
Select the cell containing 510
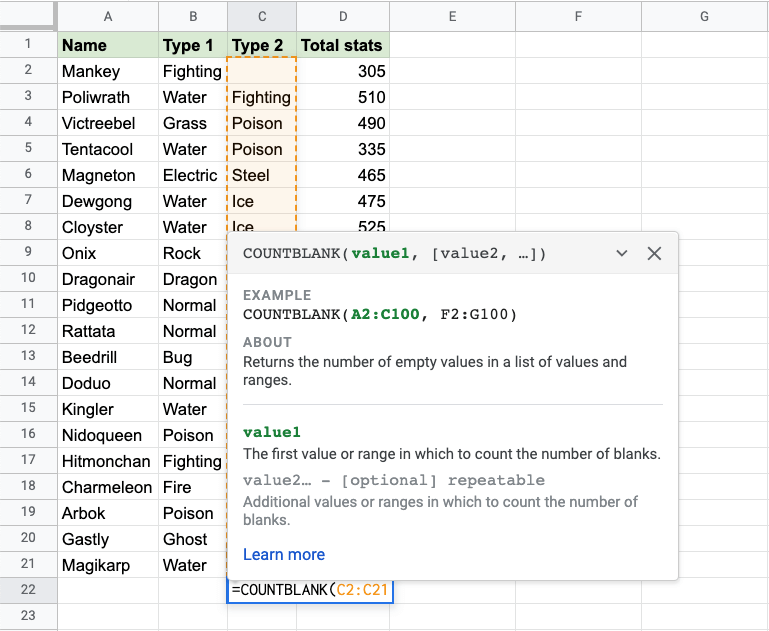point(343,97)
